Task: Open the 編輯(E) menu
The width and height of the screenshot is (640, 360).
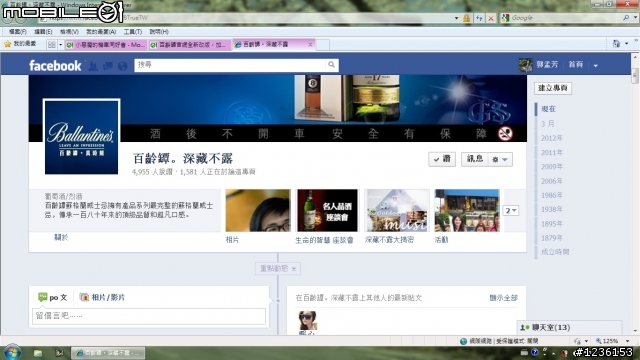Action: [x=43, y=32]
